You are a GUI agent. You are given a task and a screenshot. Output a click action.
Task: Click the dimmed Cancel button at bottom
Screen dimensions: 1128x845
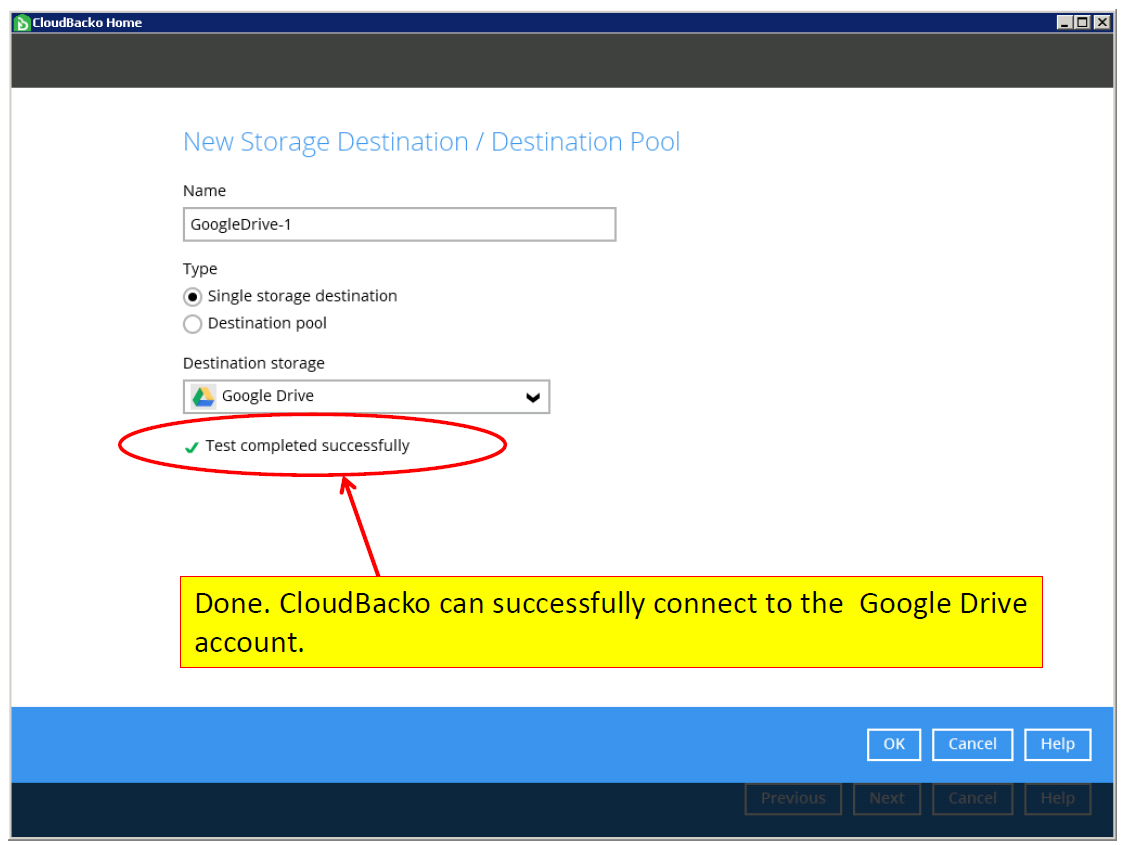(x=972, y=799)
